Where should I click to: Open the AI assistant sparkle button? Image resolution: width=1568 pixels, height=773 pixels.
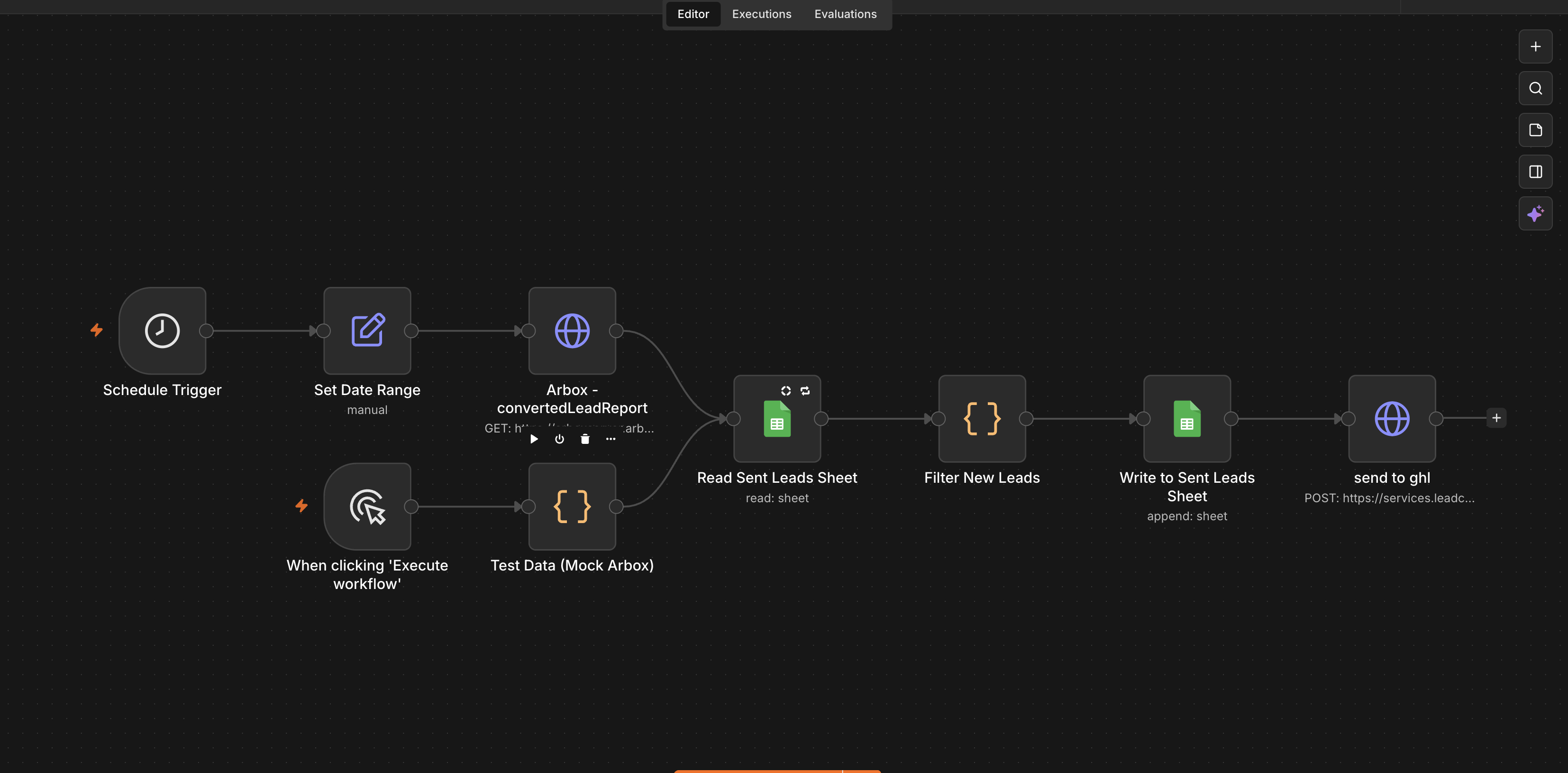[x=1535, y=214]
